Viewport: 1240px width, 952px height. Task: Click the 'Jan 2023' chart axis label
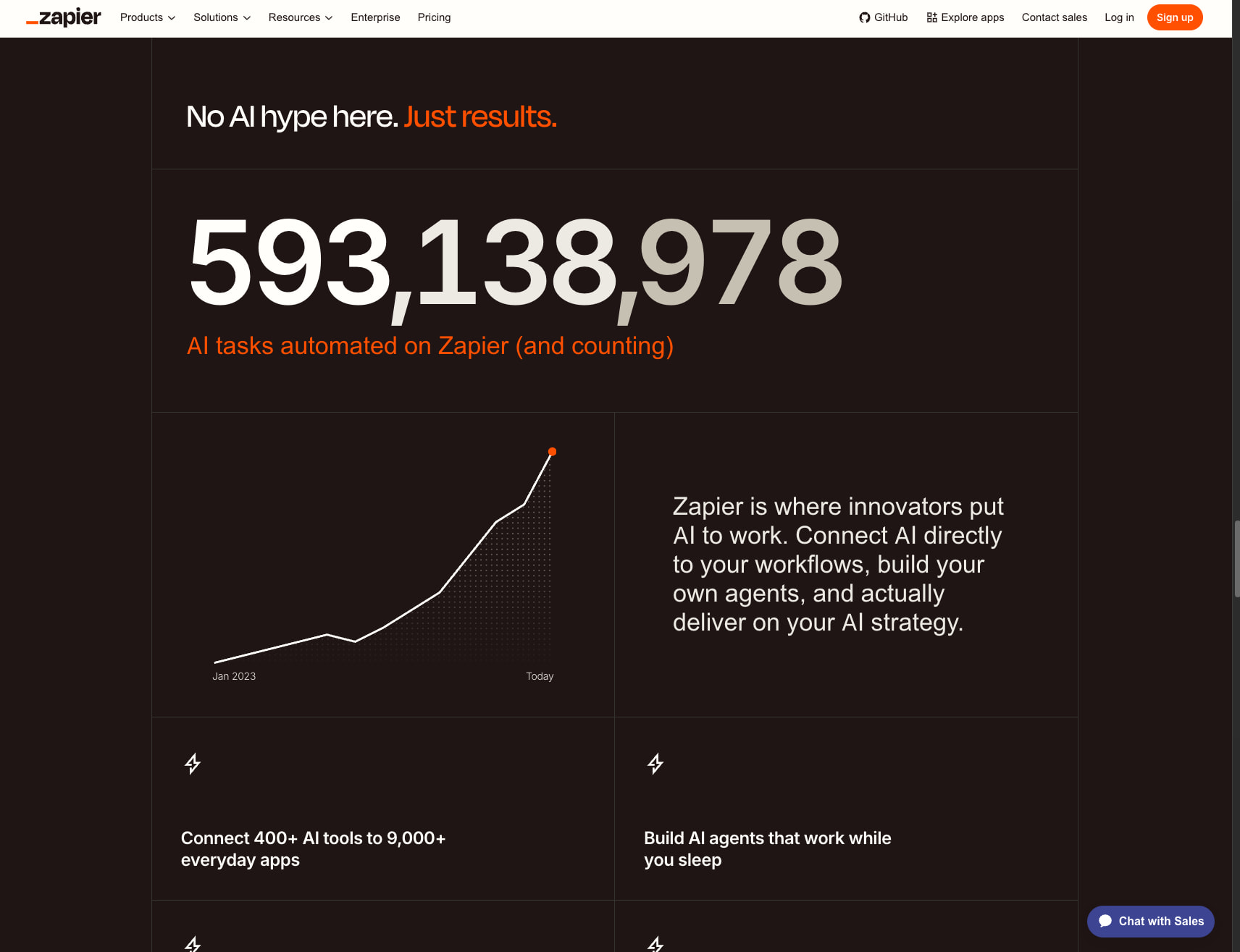pos(234,676)
